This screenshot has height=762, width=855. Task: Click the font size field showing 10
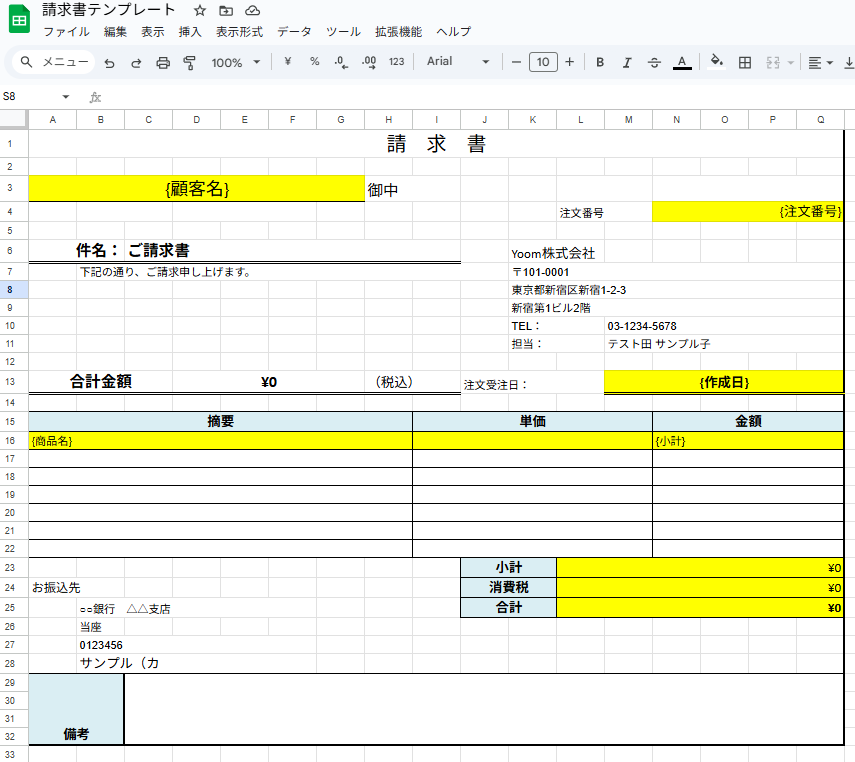[543, 62]
